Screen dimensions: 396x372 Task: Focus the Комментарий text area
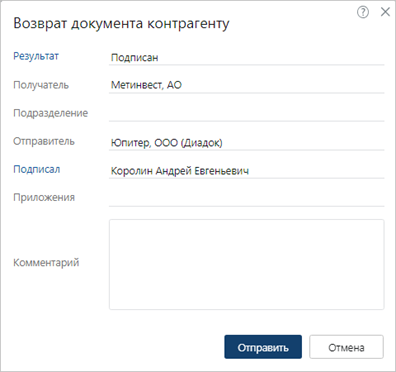coord(246,264)
